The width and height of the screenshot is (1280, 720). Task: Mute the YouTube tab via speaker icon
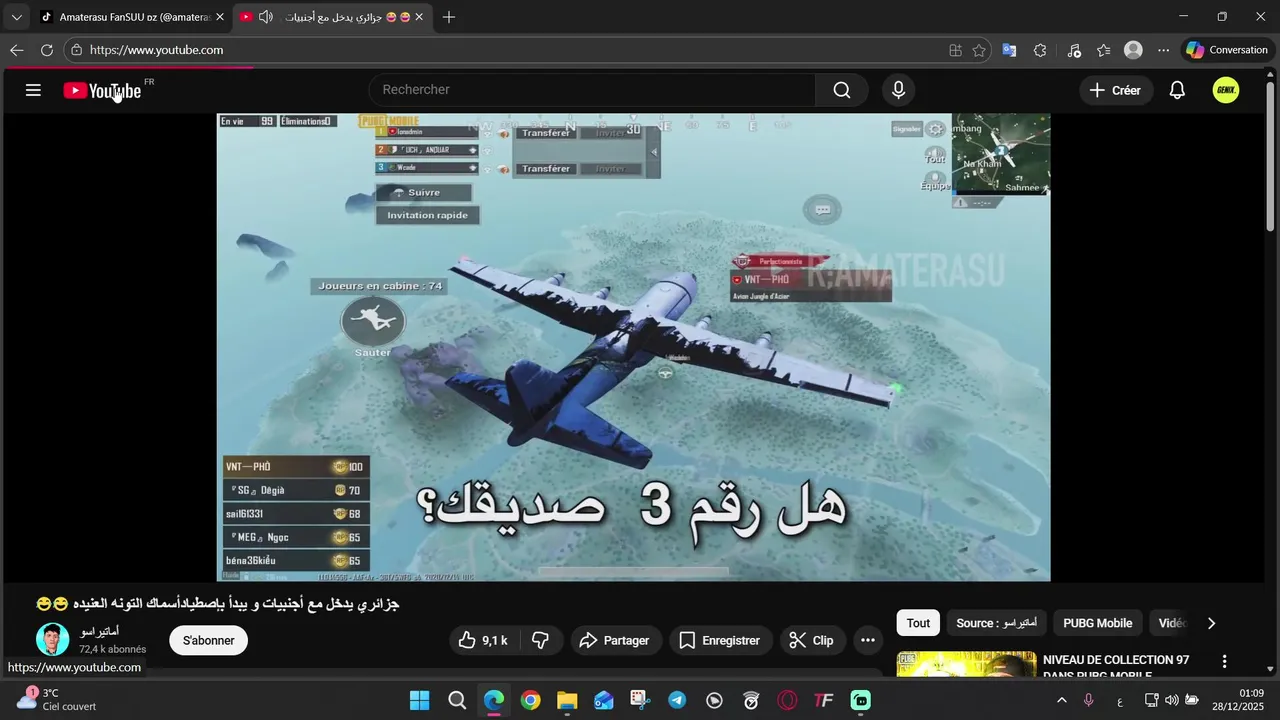pyautogui.click(x=265, y=17)
